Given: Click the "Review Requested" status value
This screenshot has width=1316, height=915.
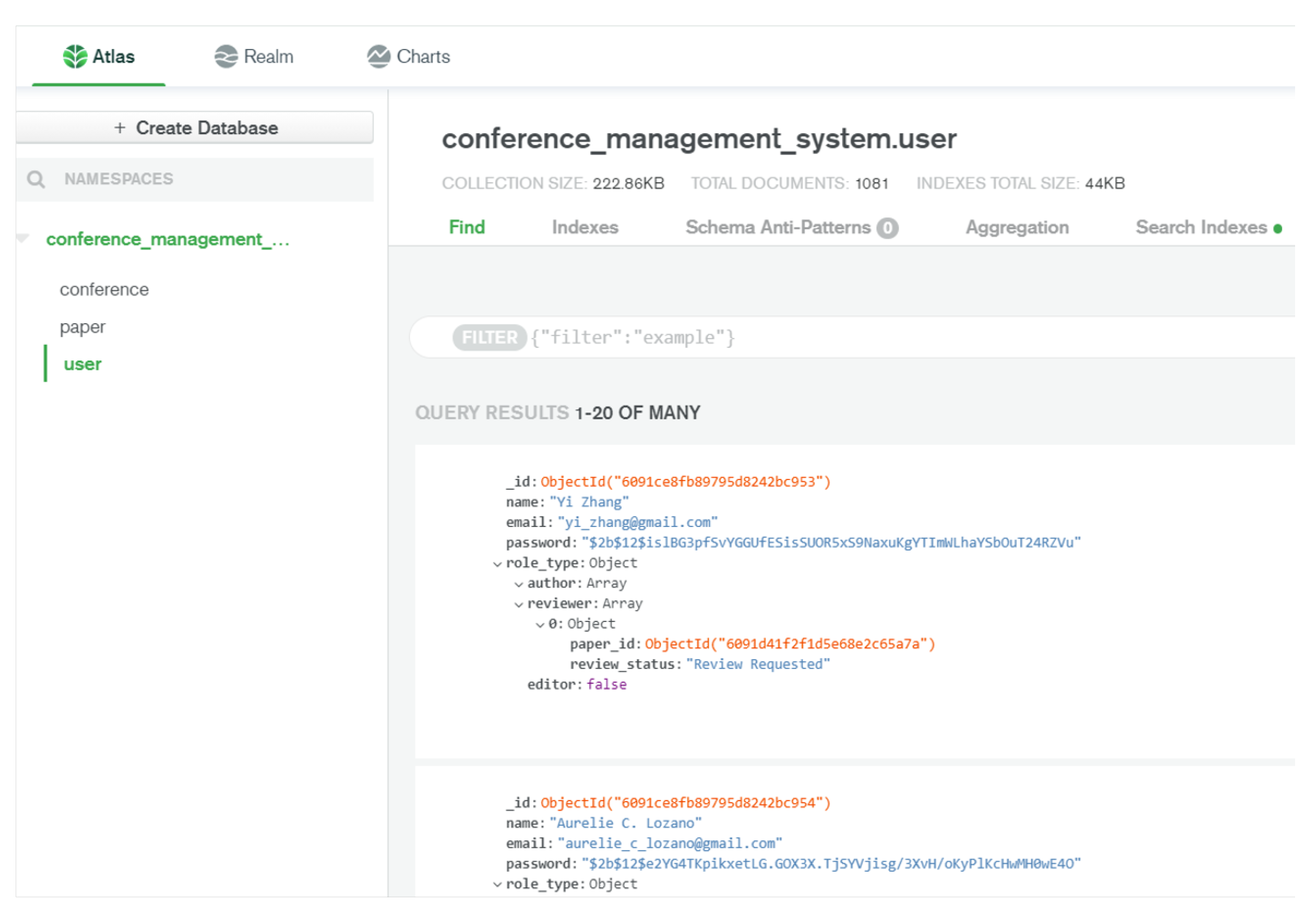Looking at the screenshot, I should click(x=758, y=664).
